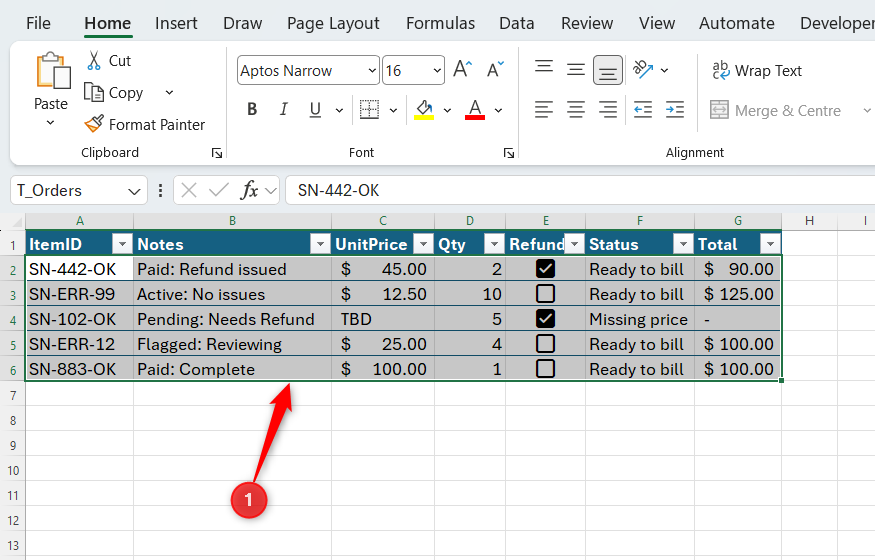
Task: Open the File tab
Action: pyautogui.click(x=38, y=23)
